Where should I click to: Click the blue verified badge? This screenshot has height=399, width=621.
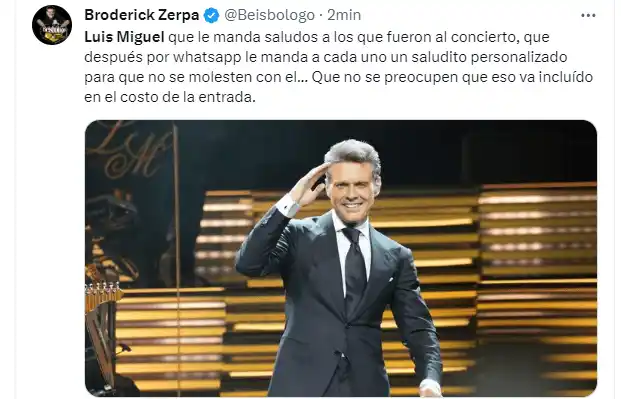coord(211,15)
